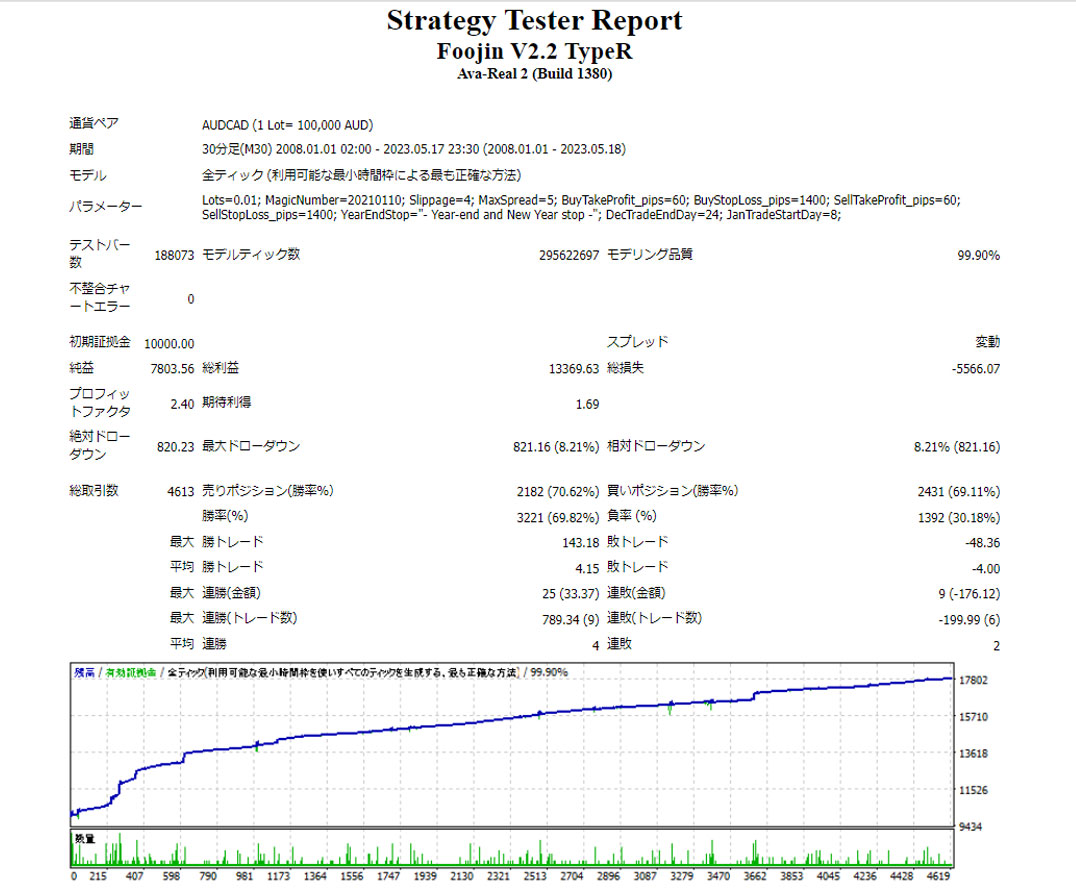Click the 有効証拠金 legend label in chart
This screenshot has width=1076, height=888.
coord(130,673)
